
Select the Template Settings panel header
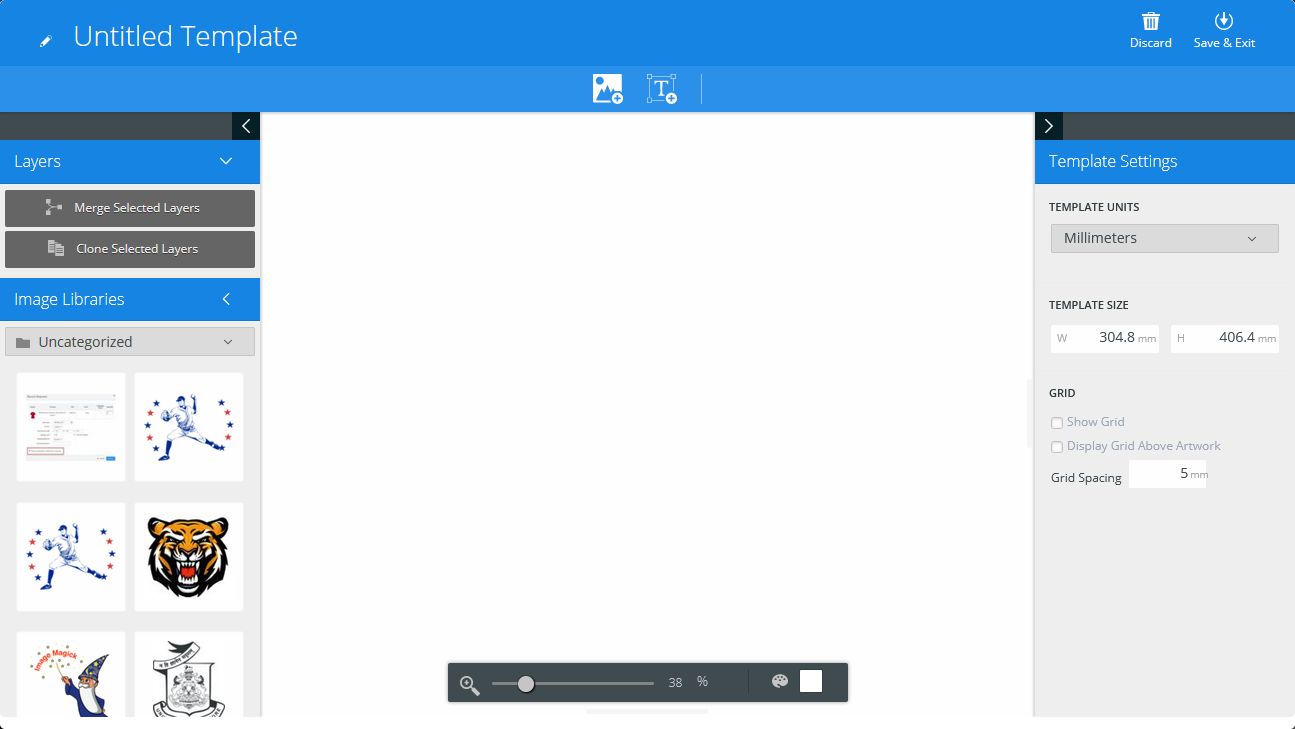(x=1112, y=161)
